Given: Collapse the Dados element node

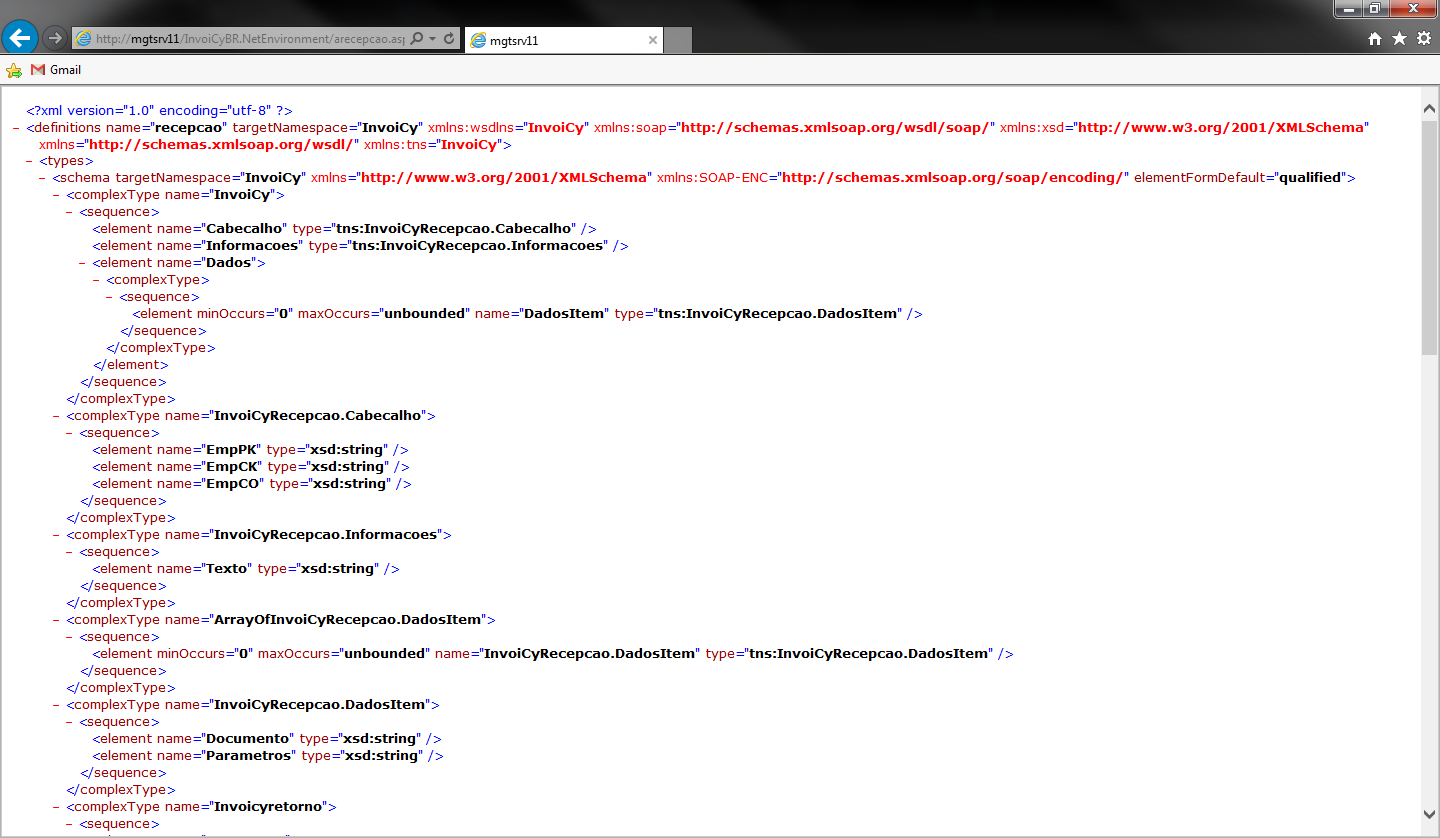Looking at the screenshot, I should tap(83, 263).
